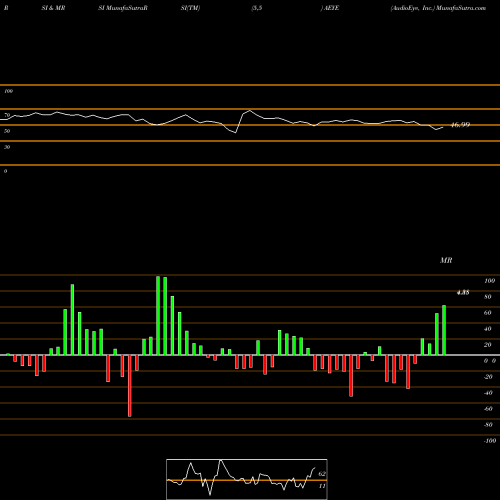Open the mini line chart thumbnail at bottom
This screenshot has width=500, height=500.
[247, 479]
